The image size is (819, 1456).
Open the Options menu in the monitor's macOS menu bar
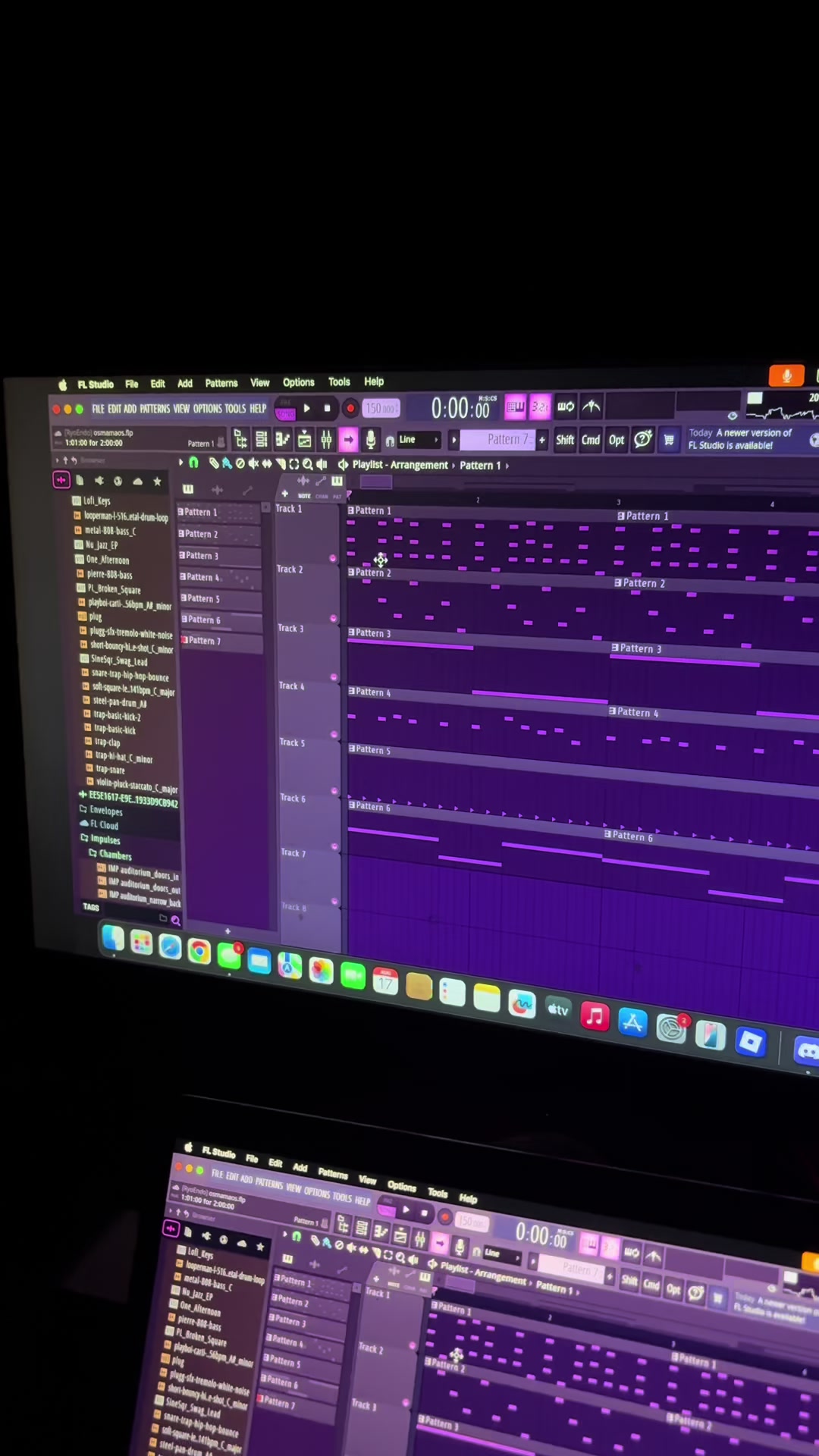299,383
